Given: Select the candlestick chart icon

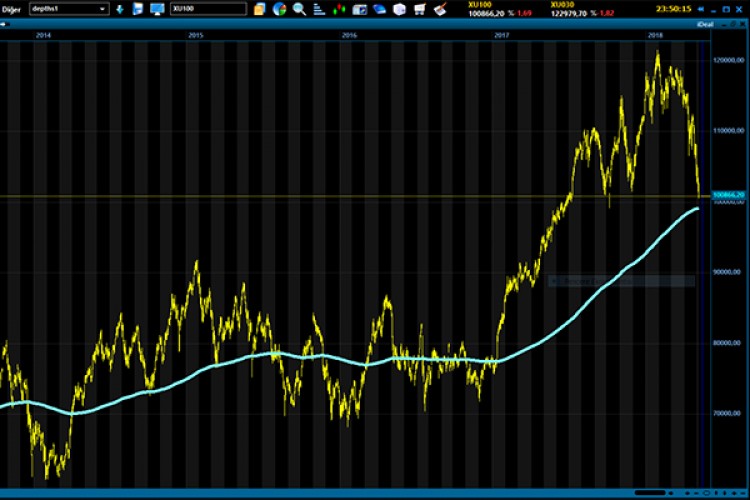Looking at the screenshot, I should click(x=340, y=9).
